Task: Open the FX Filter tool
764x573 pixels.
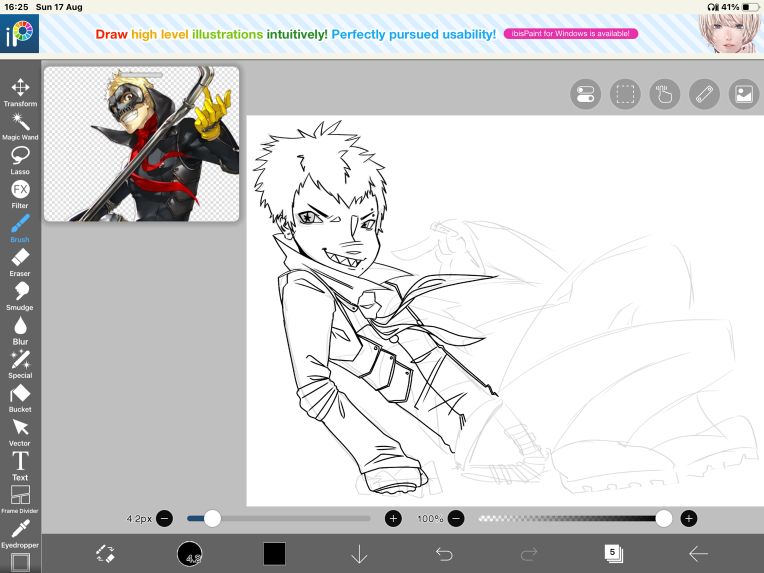Action: click(20, 195)
